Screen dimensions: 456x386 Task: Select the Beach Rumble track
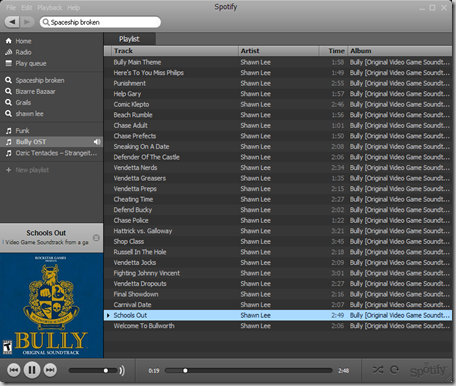point(278,115)
